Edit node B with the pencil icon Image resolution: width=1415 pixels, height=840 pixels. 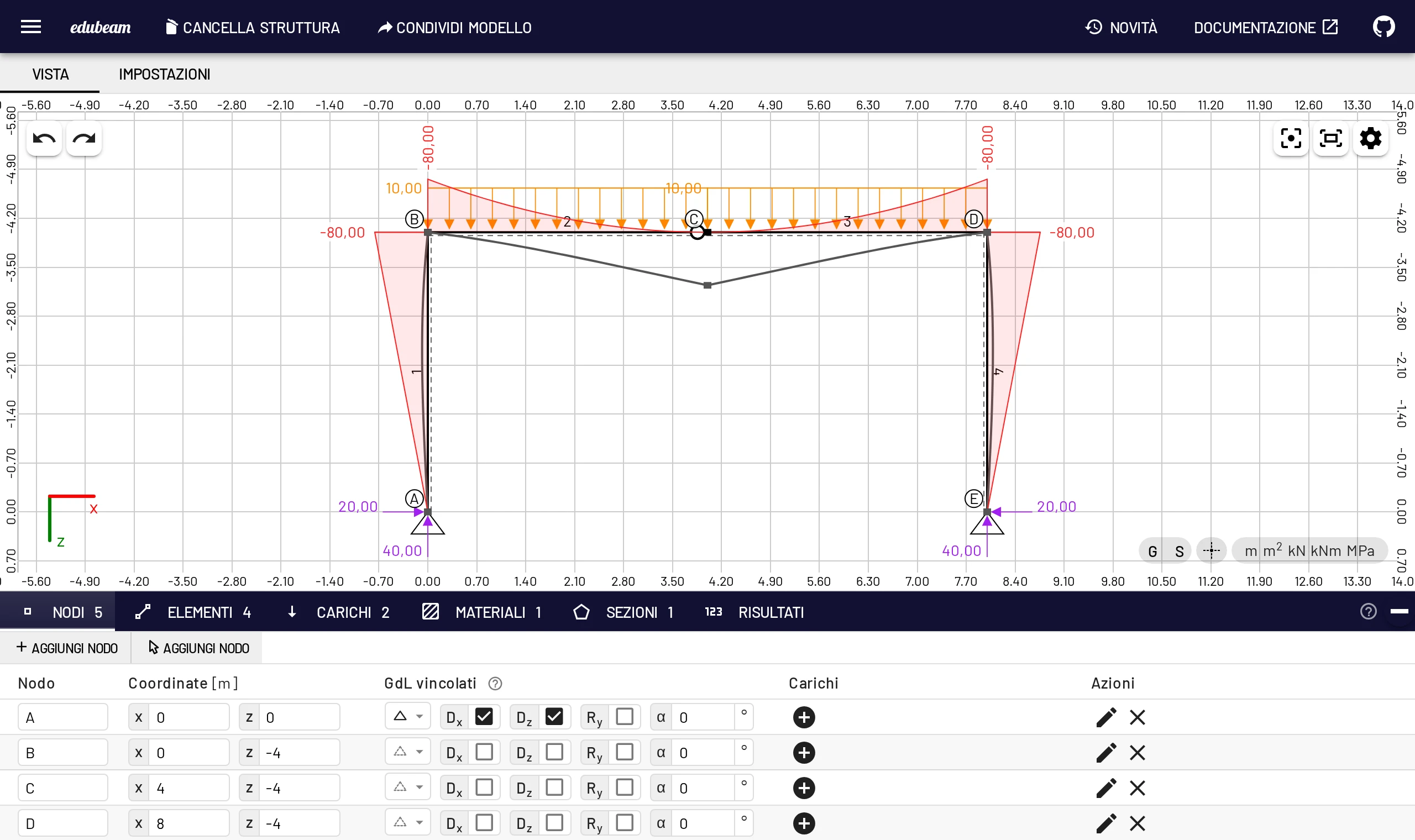coord(1105,753)
